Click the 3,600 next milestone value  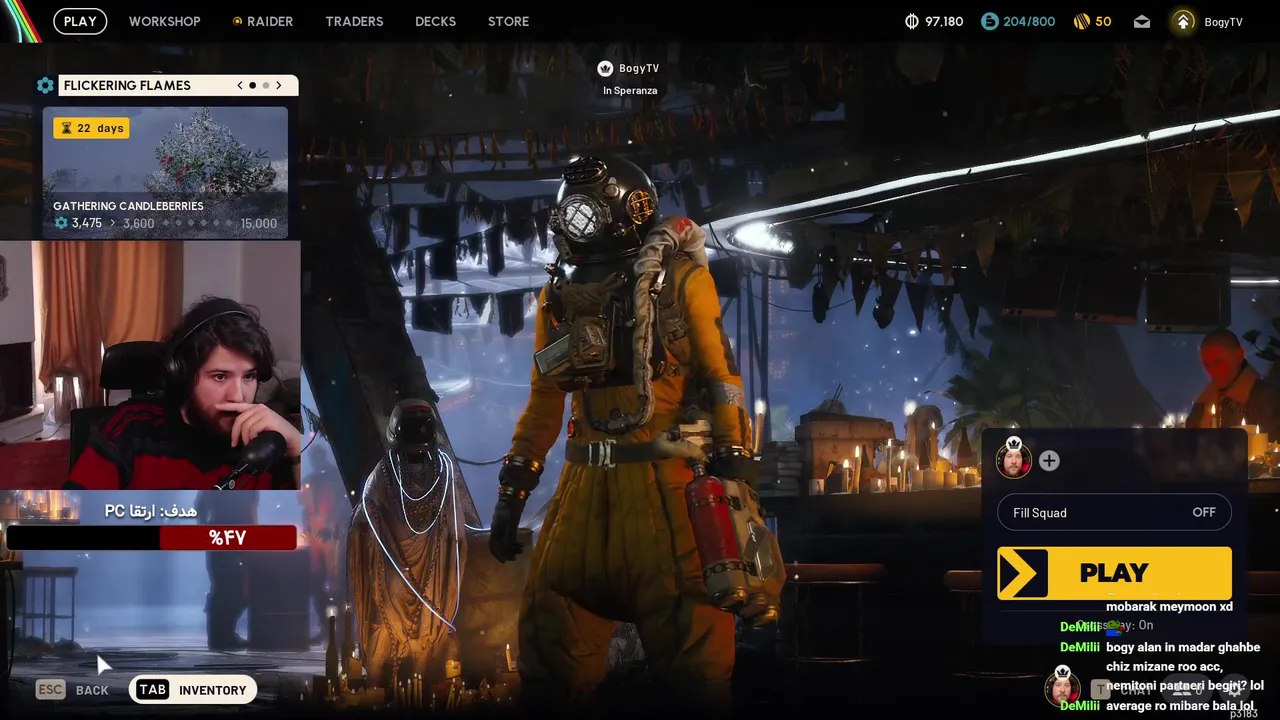138,223
